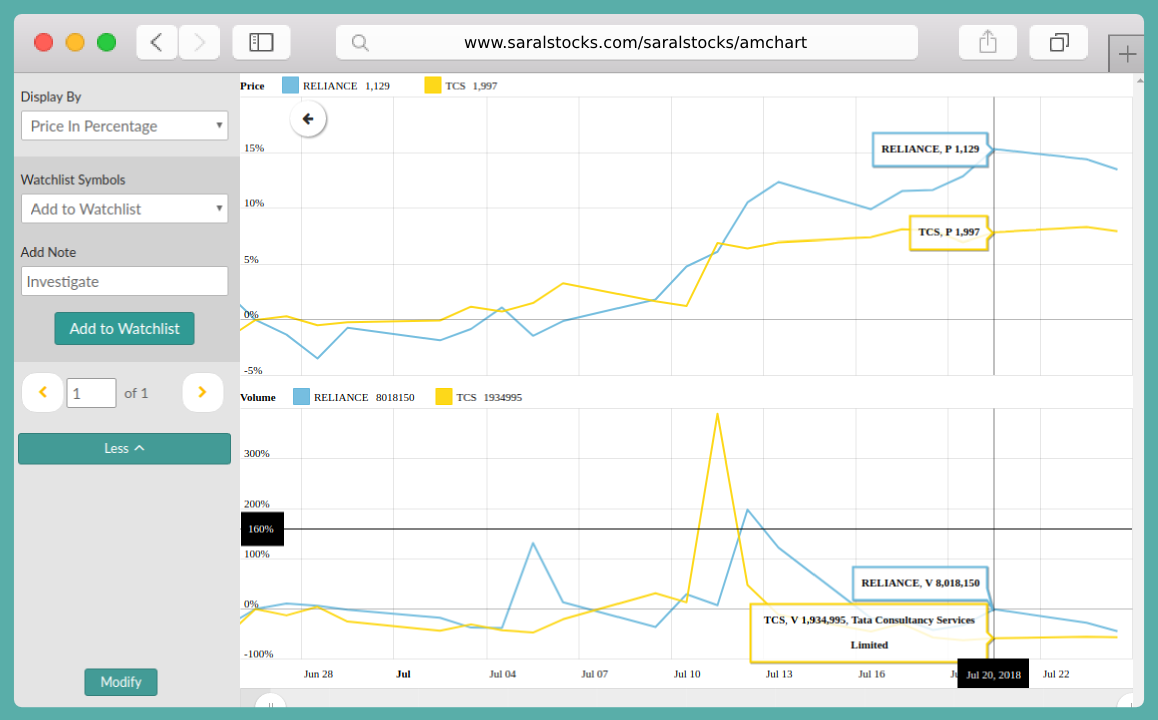Click the search magnifier in address bar
Image resolution: width=1158 pixels, height=720 pixels.
click(360, 43)
